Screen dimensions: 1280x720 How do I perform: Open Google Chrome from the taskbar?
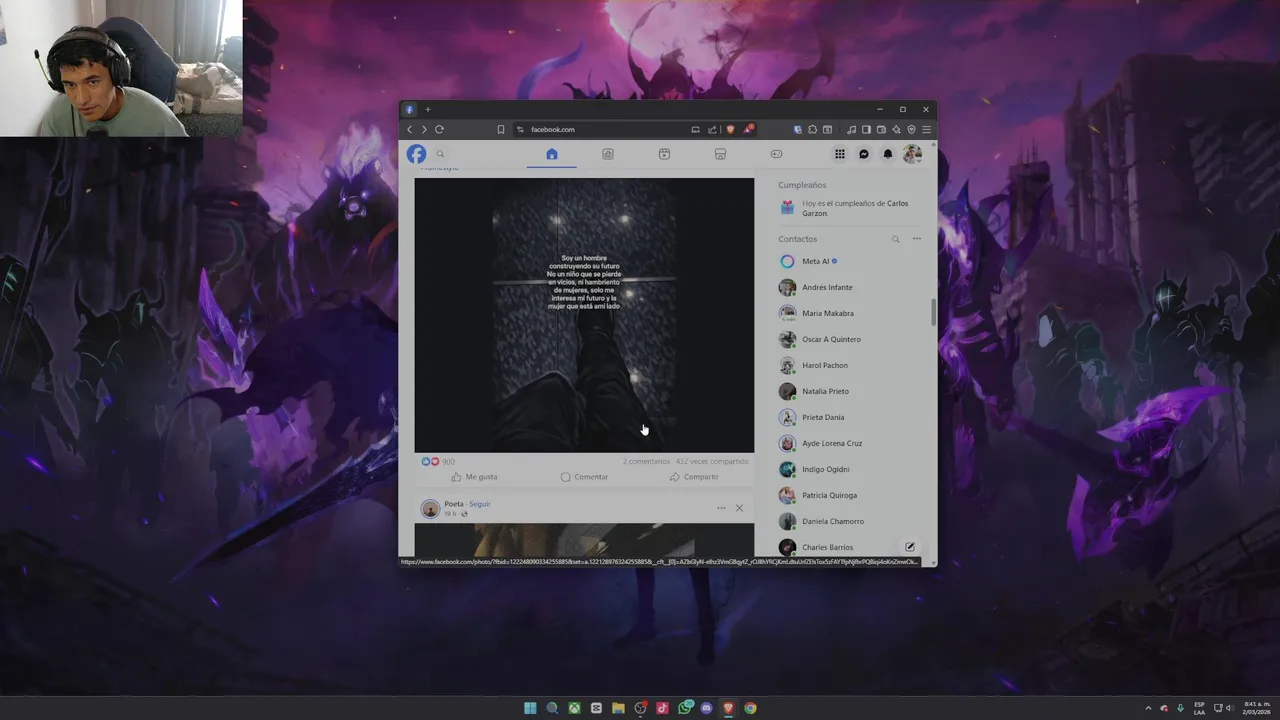(x=750, y=708)
